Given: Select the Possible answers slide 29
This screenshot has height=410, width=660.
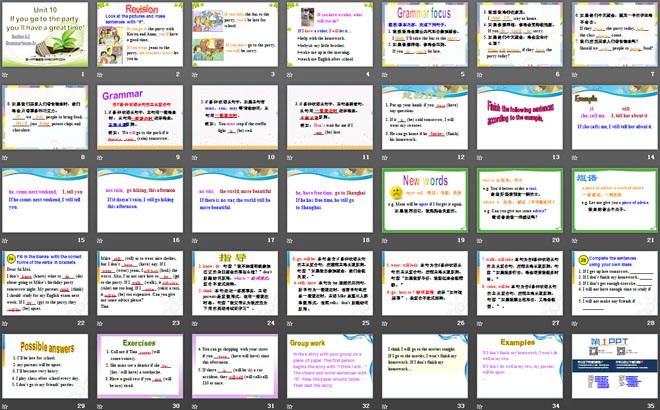Looking at the screenshot, I should point(45,366).
